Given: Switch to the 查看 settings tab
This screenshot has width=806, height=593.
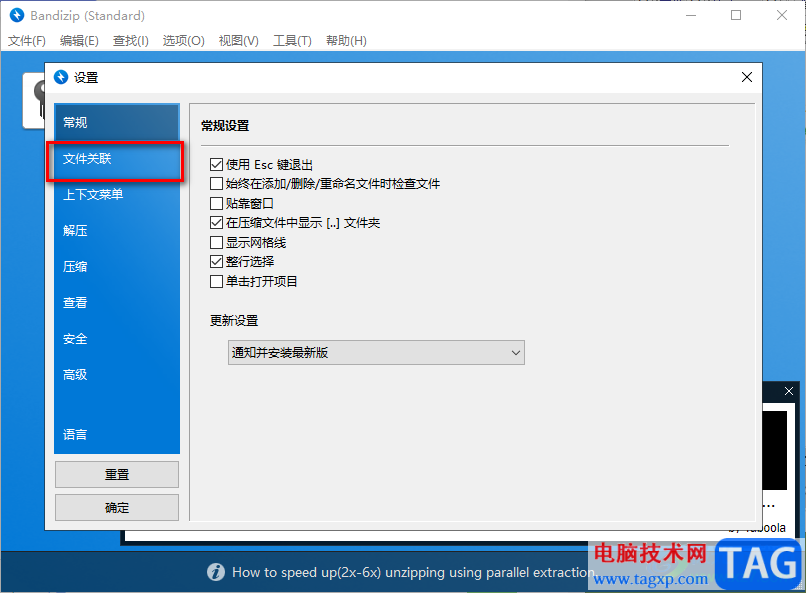Looking at the screenshot, I should (x=117, y=303).
